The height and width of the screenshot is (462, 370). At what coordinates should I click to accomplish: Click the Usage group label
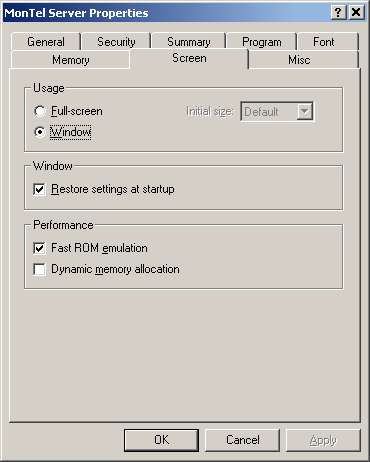coord(49,88)
